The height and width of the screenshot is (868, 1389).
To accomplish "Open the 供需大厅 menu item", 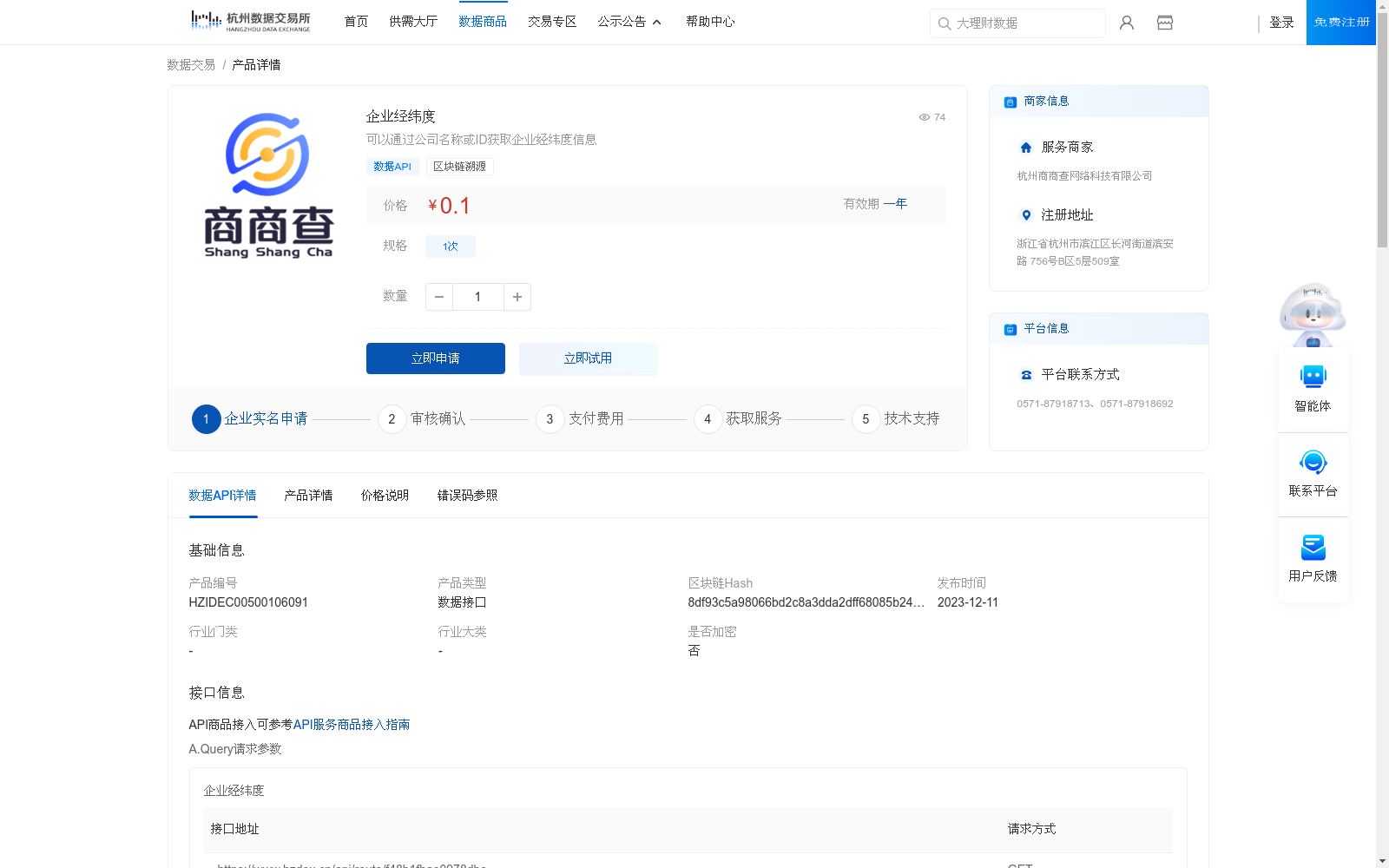I will 413,22.
